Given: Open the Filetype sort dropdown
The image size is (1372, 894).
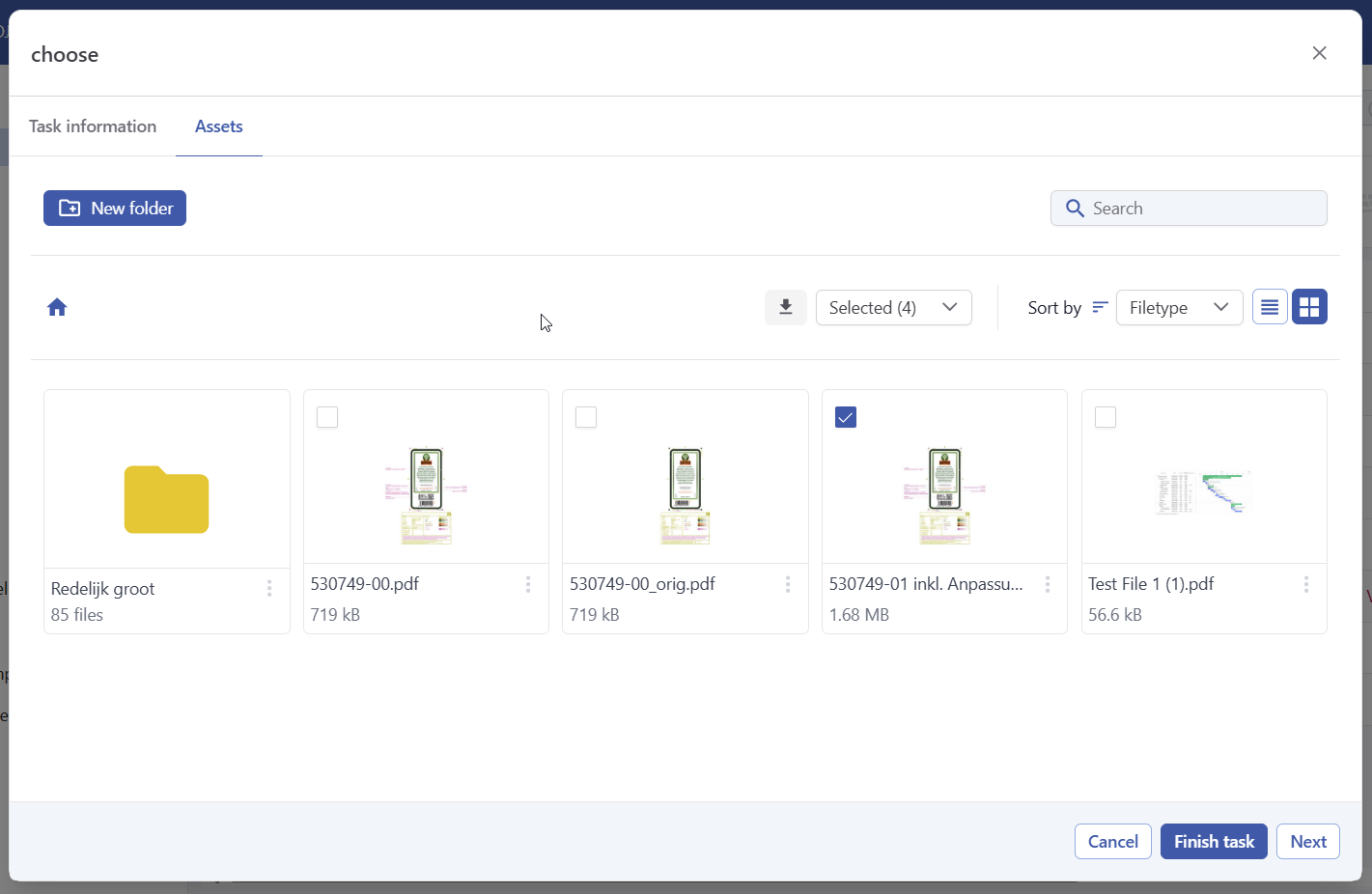Looking at the screenshot, I should coord(1179,307).
